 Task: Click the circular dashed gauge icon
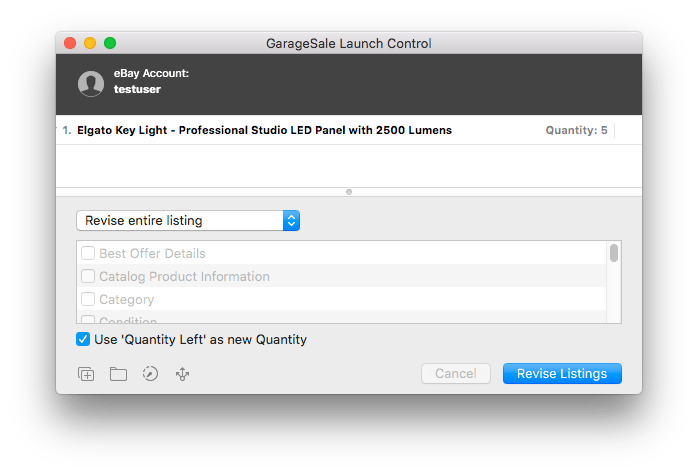click(x=150, y=374)
